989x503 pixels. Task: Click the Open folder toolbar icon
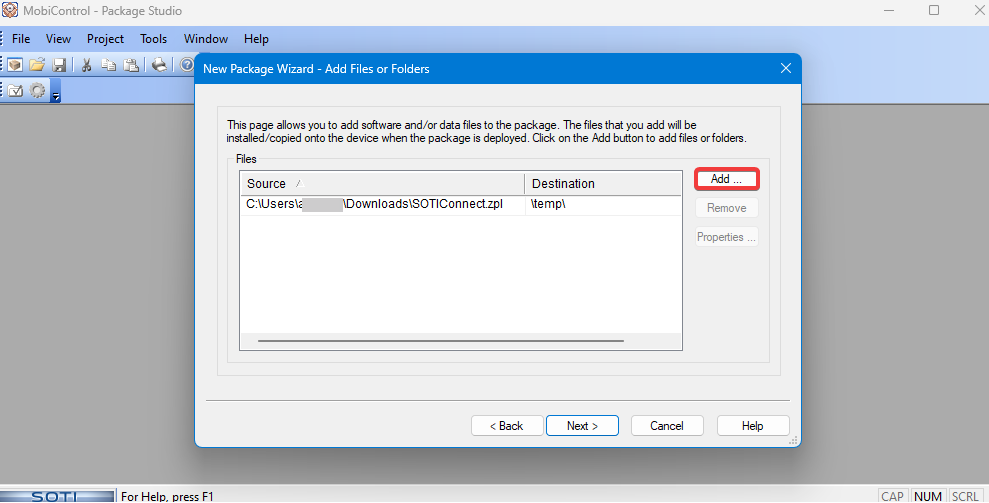37,65
